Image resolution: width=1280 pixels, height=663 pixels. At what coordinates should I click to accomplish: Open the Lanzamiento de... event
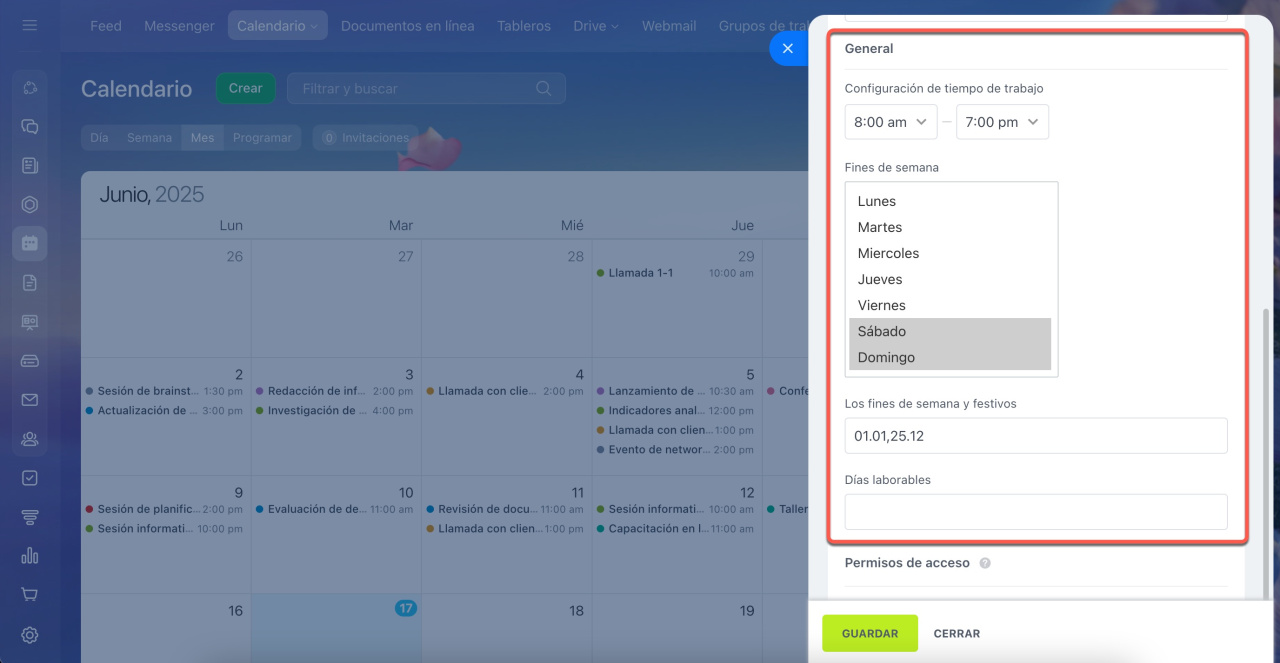[x=675, y=391]
